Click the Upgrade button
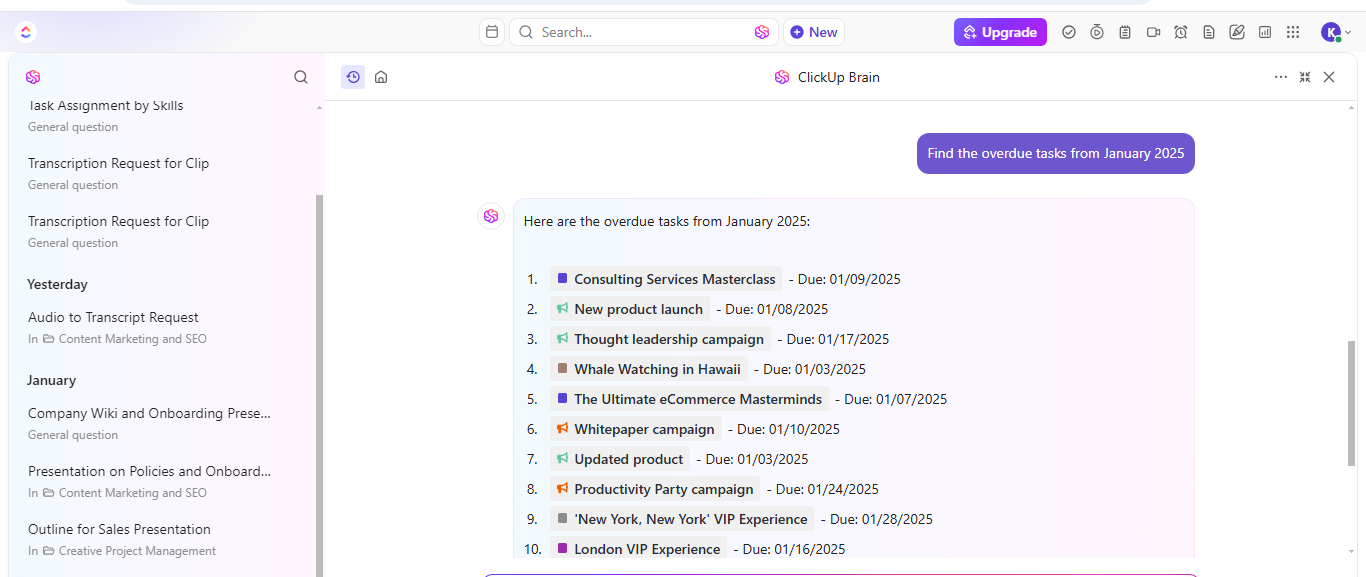The width and height of the screenshot is (1366, 577). 1000,32
